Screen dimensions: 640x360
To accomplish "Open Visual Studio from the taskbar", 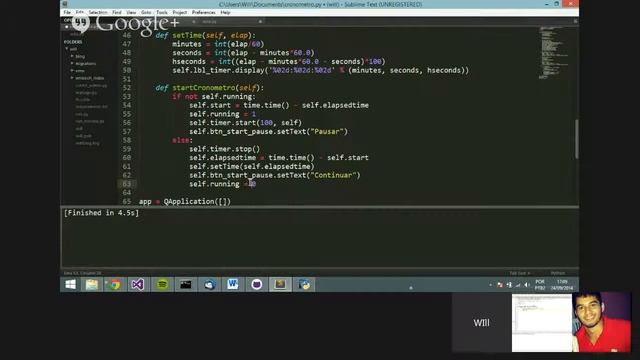I will tap(138, 284).
